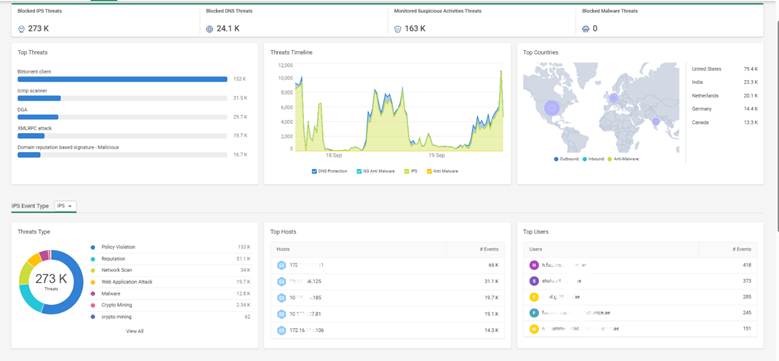Click the 273 K Blocked IPS Threats value
Image resolution: width=779 pixels, height=361 pixels.
[x=38, y=29]
